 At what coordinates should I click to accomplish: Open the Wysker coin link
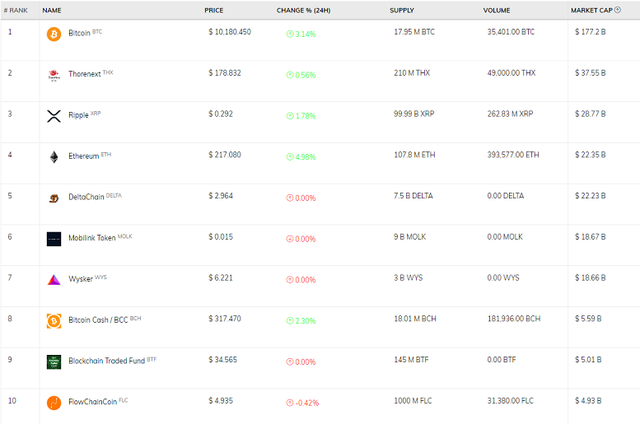(80, 279)
